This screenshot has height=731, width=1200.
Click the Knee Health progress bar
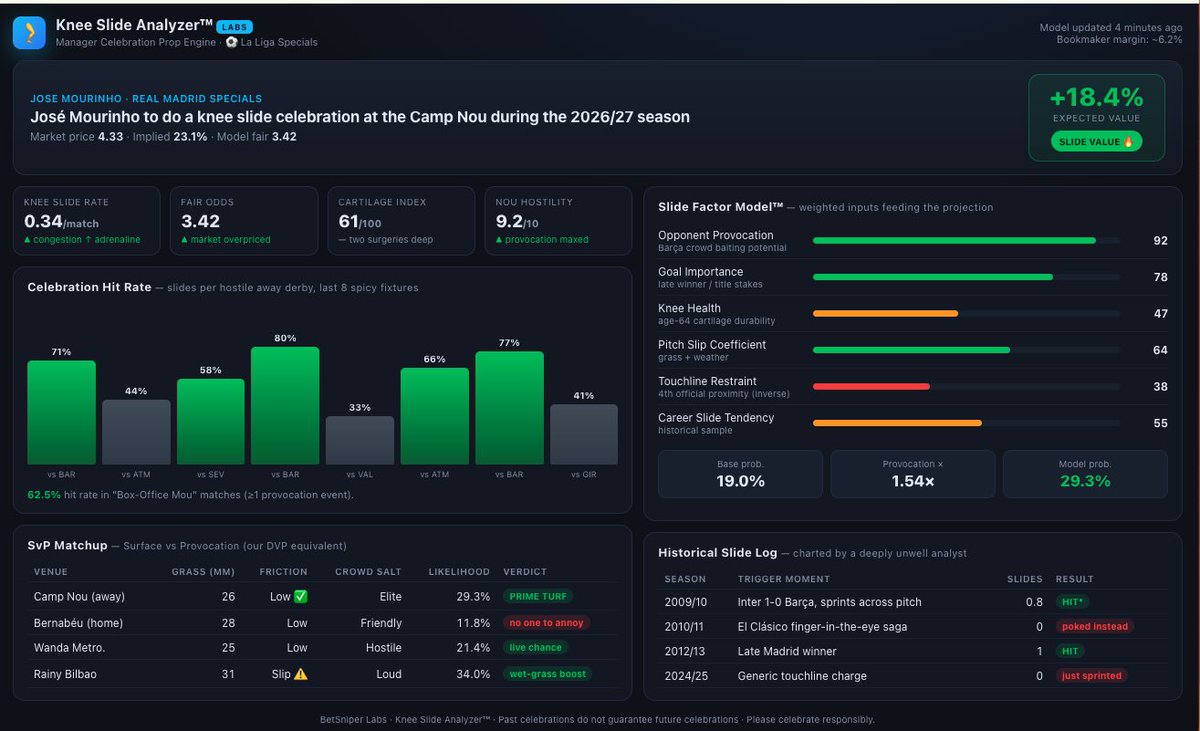(966, 314)
